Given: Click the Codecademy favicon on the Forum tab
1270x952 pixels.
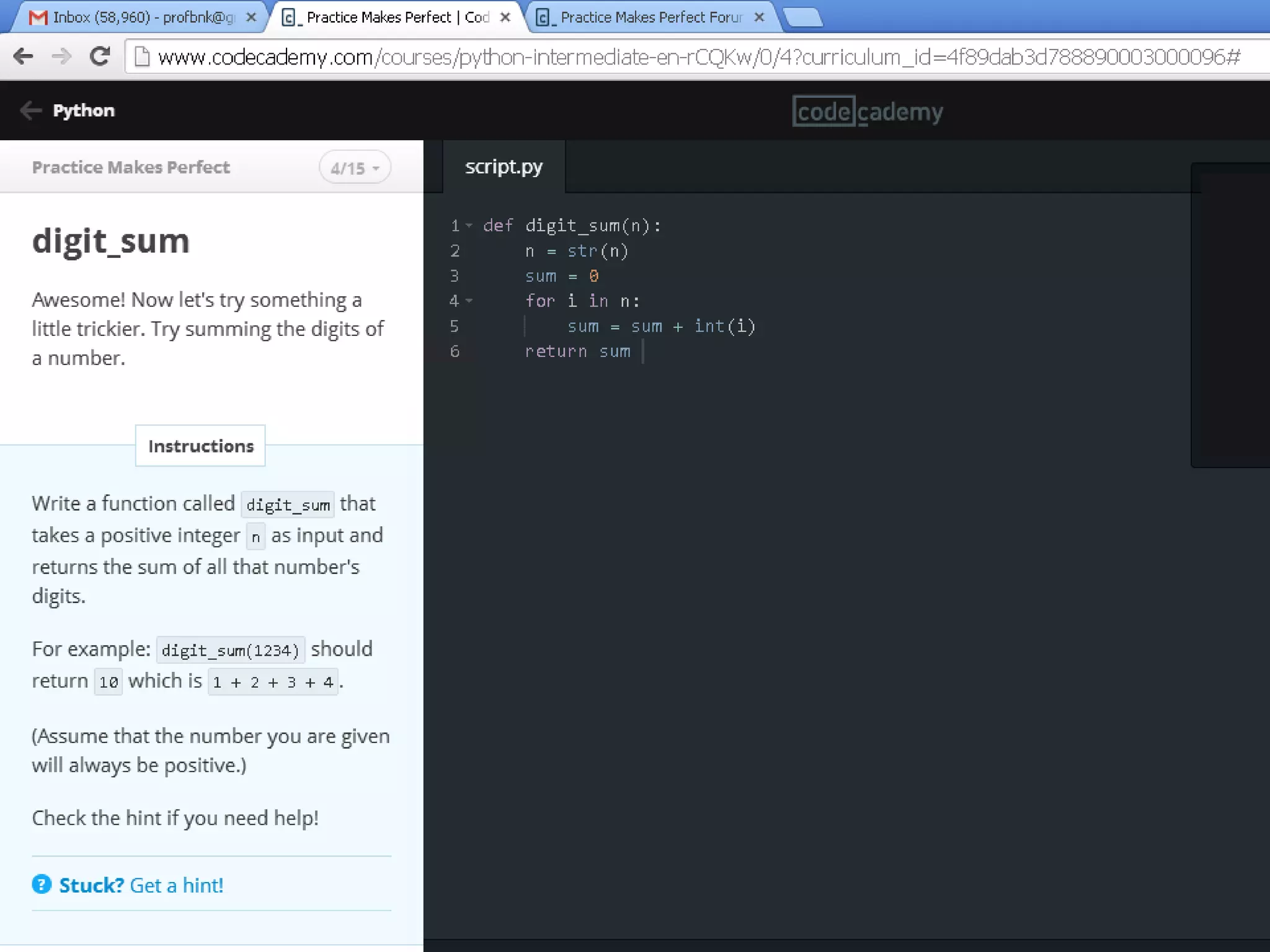Looking at the screenshot, I should (544, 17).
